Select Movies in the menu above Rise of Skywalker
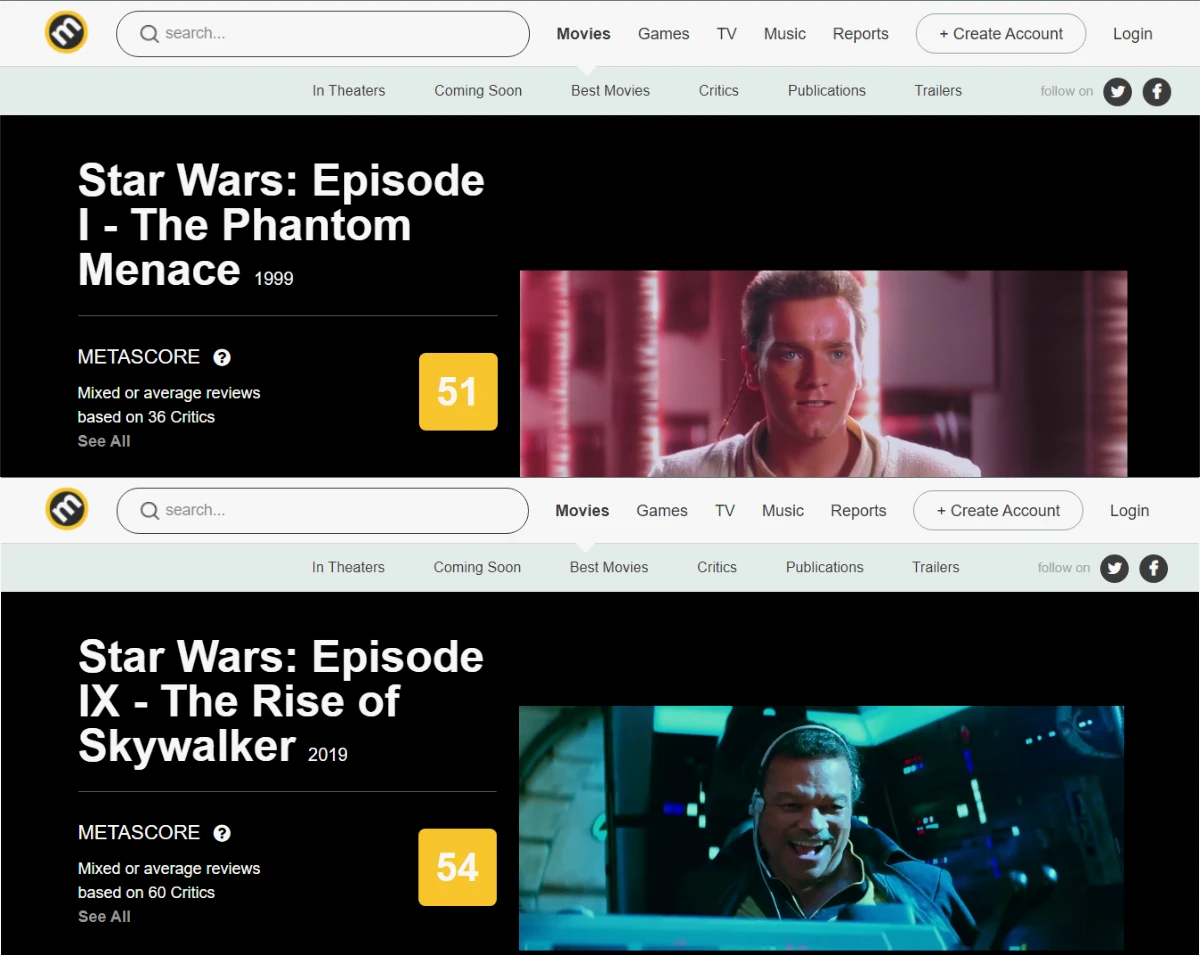 coord(582,511)
